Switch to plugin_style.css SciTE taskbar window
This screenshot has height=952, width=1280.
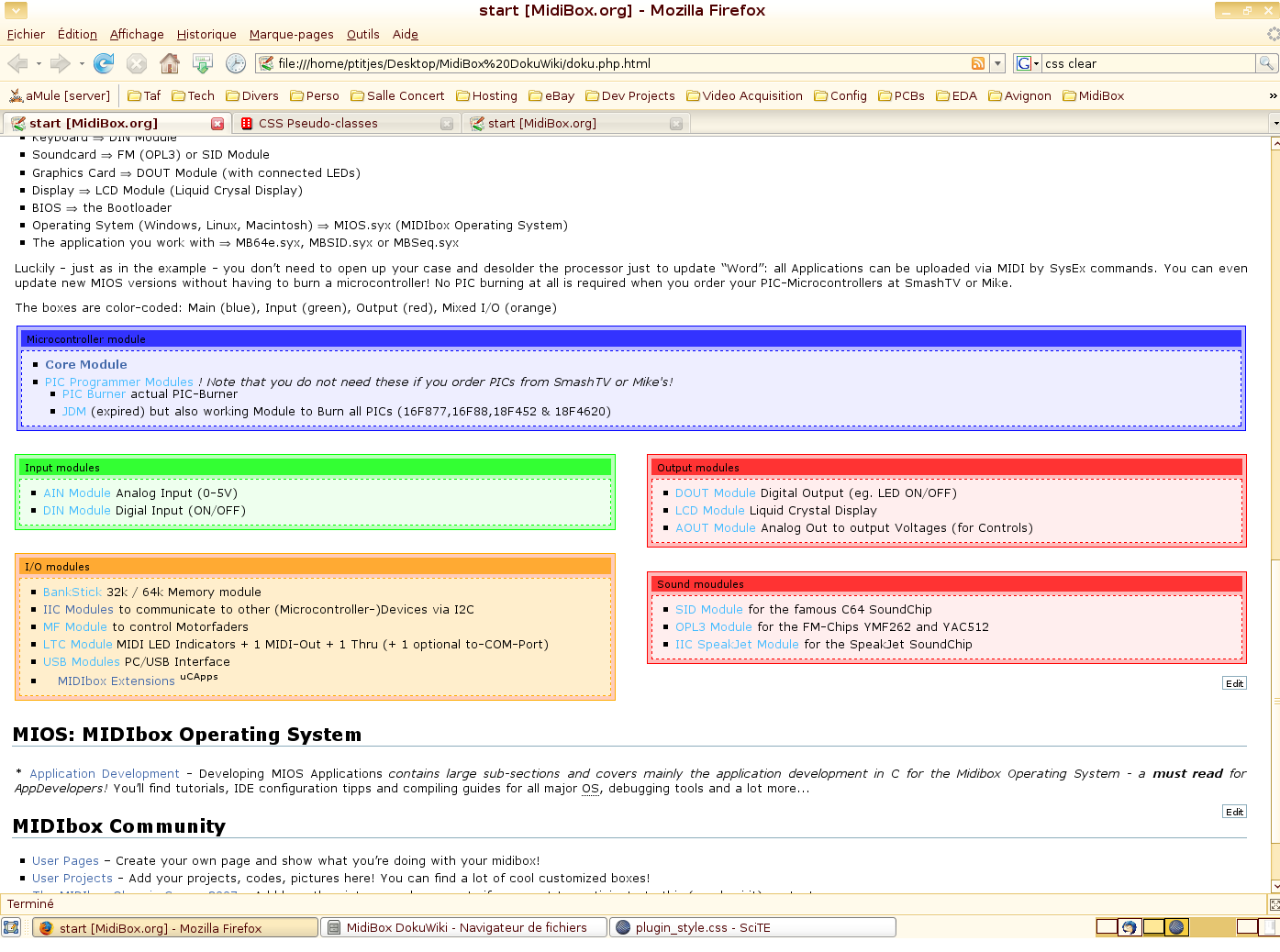(x=753, y=927)
